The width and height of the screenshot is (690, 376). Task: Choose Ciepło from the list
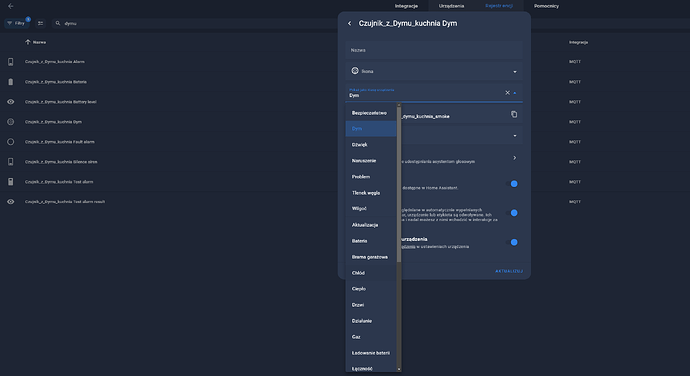[371, 289]
